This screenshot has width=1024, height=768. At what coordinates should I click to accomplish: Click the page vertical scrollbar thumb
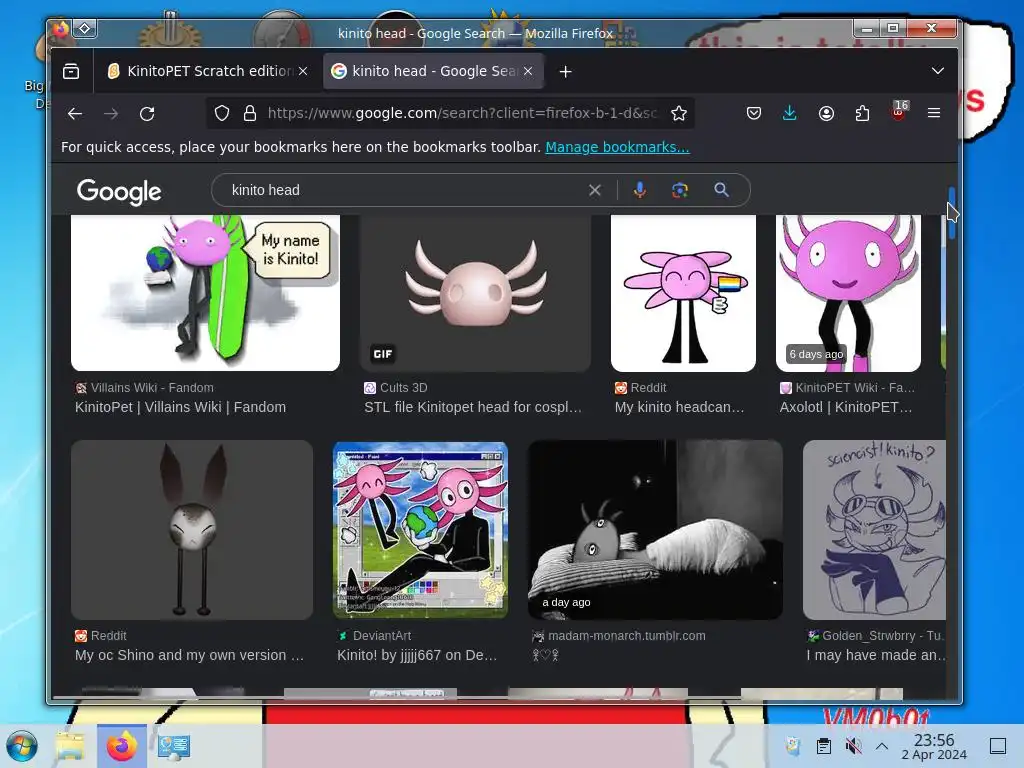point(953,212)
